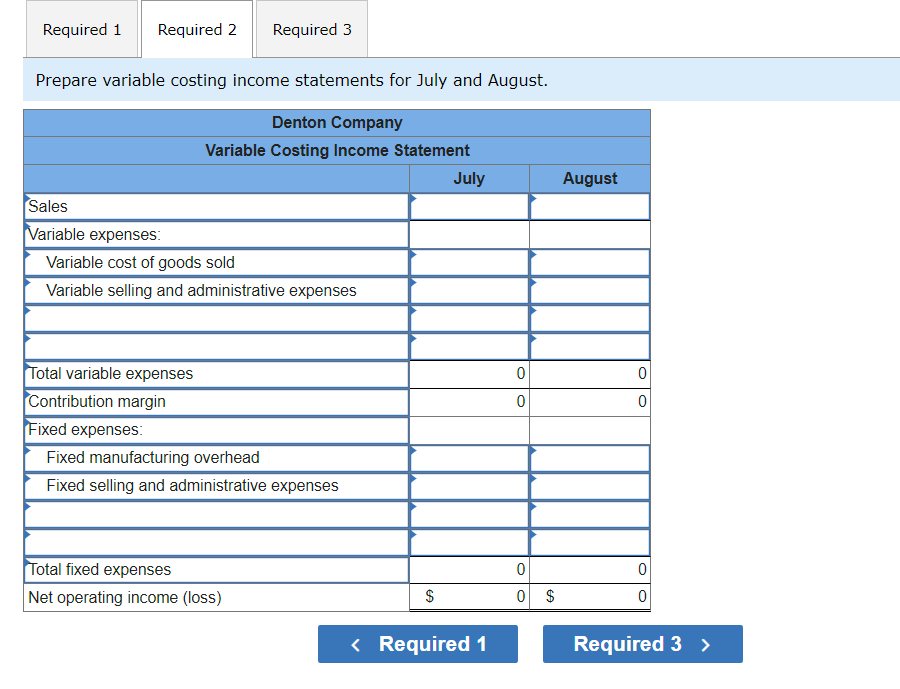Switch to the Required 3 tab
900x689 pixels.
(311, 29)
